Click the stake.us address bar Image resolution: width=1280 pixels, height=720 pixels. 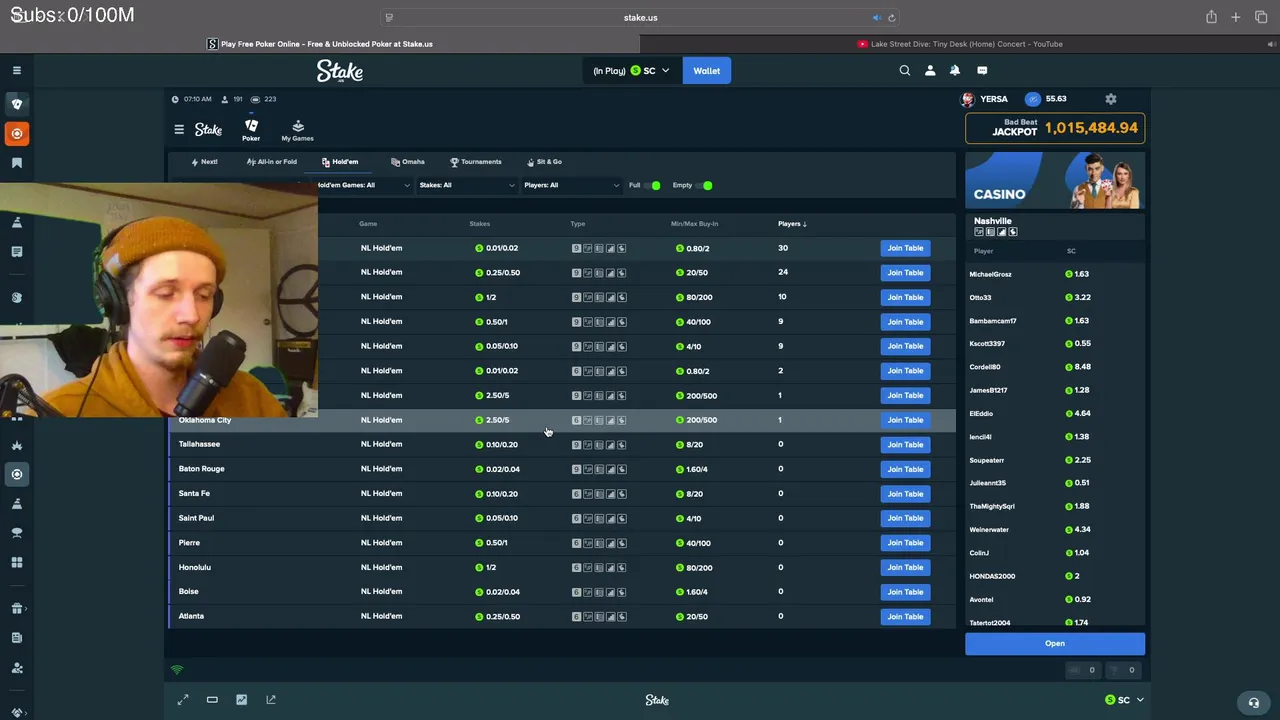pos(640,17)
